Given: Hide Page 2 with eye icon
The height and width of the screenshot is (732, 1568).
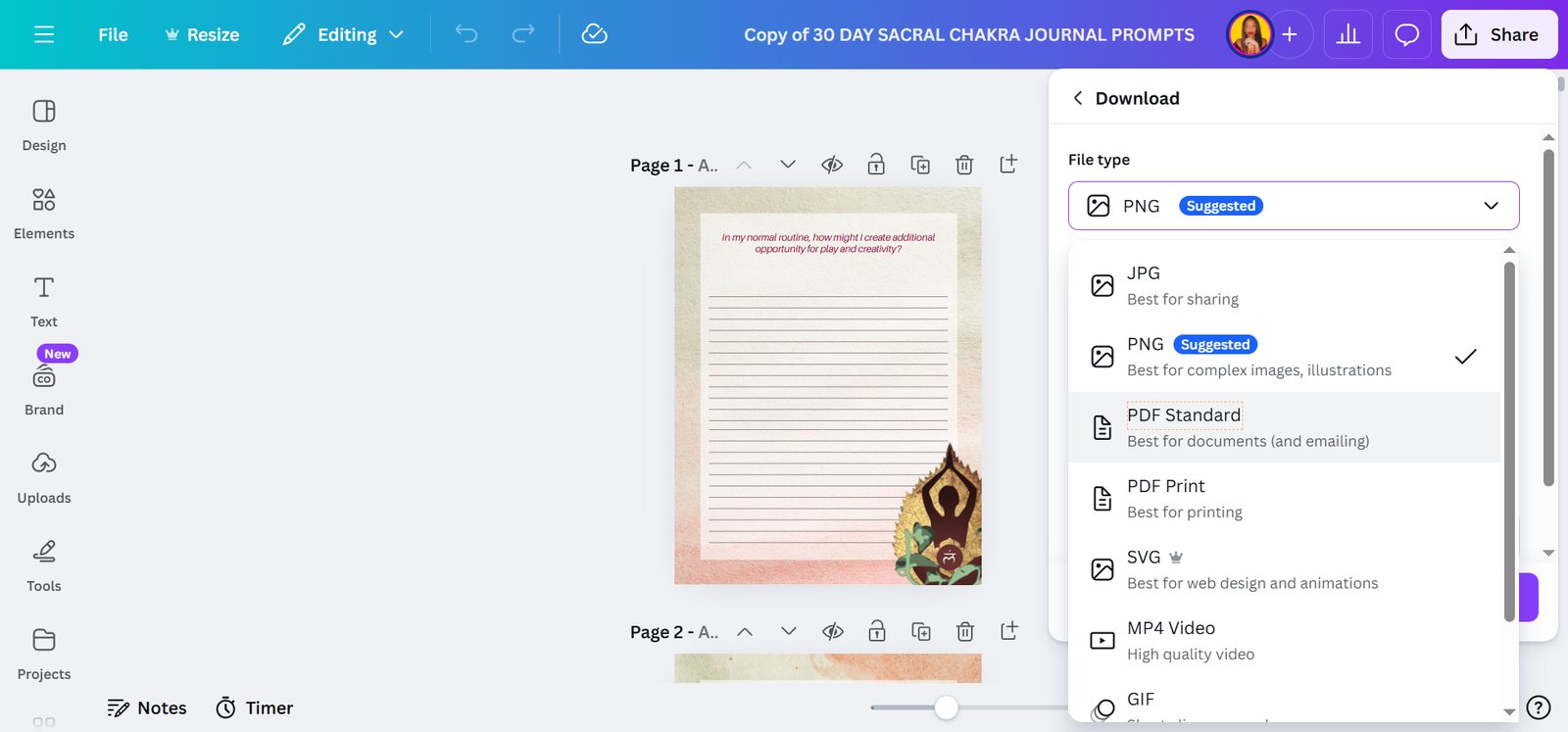Looking at the screenshot, I should (833, 631).
